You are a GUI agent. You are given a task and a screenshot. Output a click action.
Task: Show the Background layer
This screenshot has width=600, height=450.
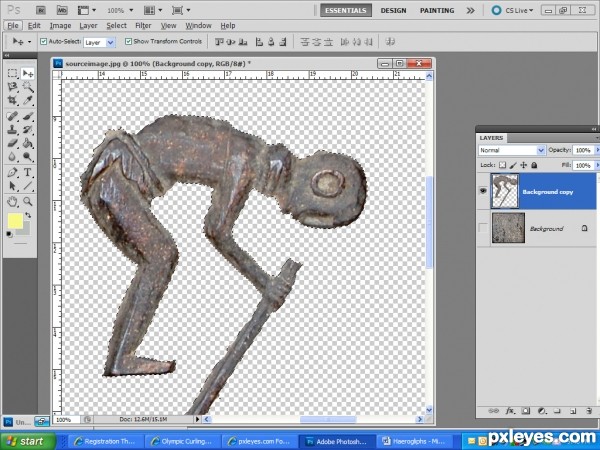483,228
